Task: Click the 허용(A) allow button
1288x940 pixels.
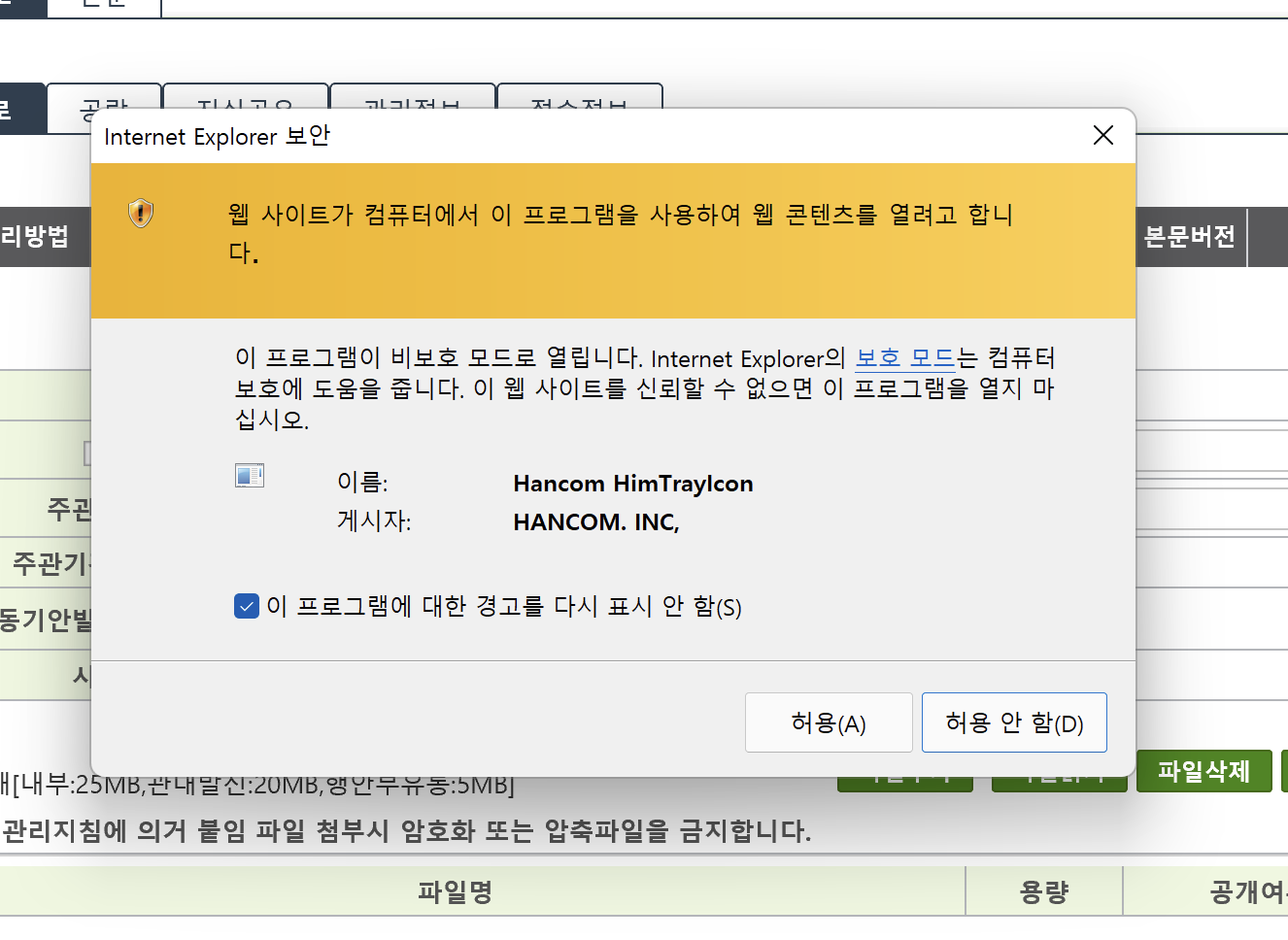Action: tap(829, 722)
